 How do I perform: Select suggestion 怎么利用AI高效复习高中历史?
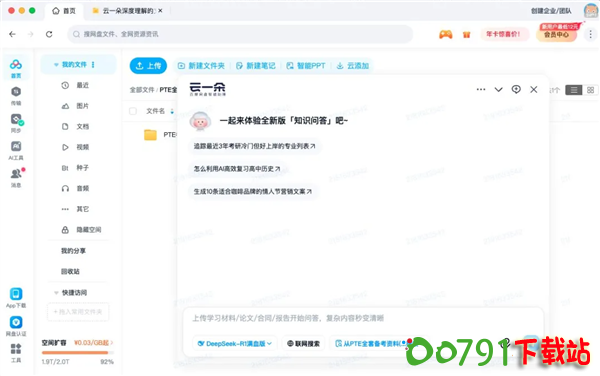(237, 169)
